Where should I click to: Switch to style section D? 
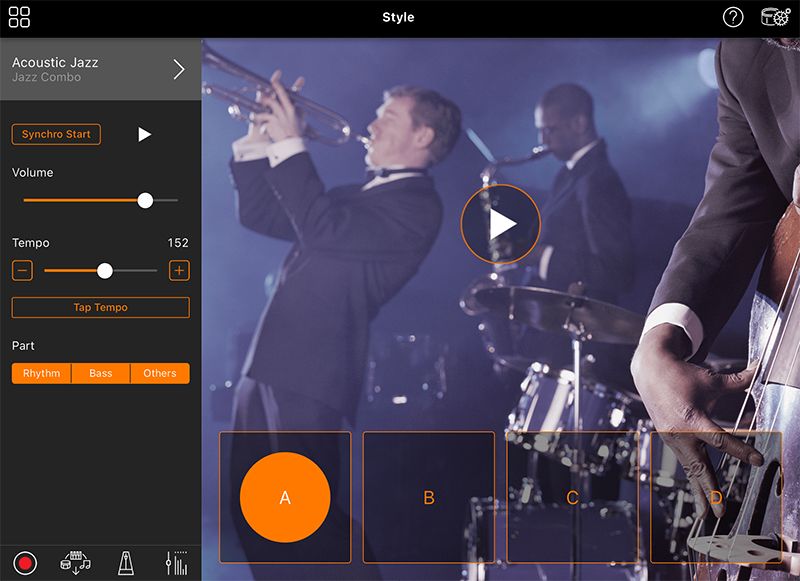pos(716,497)
